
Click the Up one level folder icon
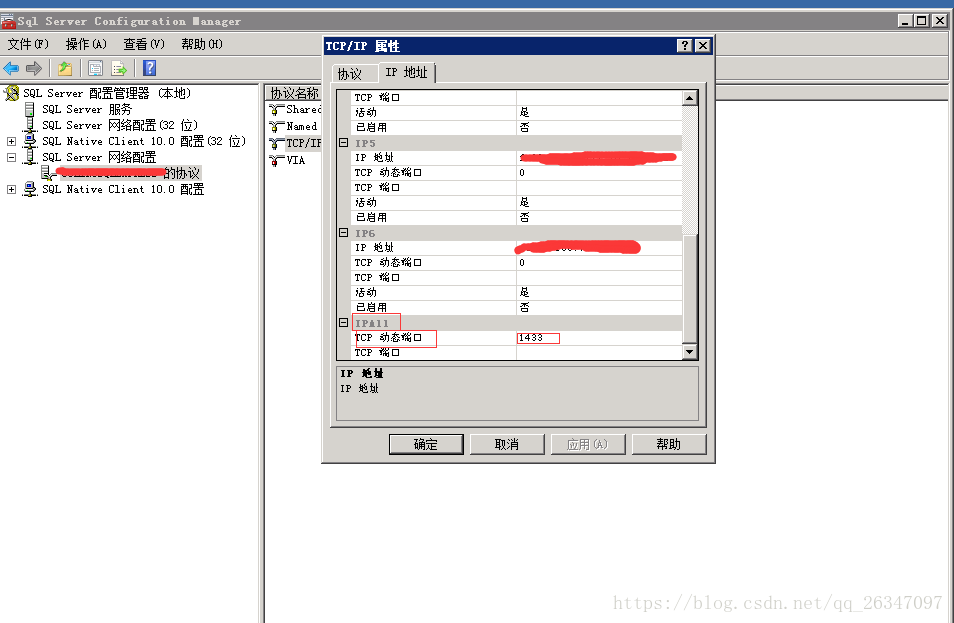(64, 68)
